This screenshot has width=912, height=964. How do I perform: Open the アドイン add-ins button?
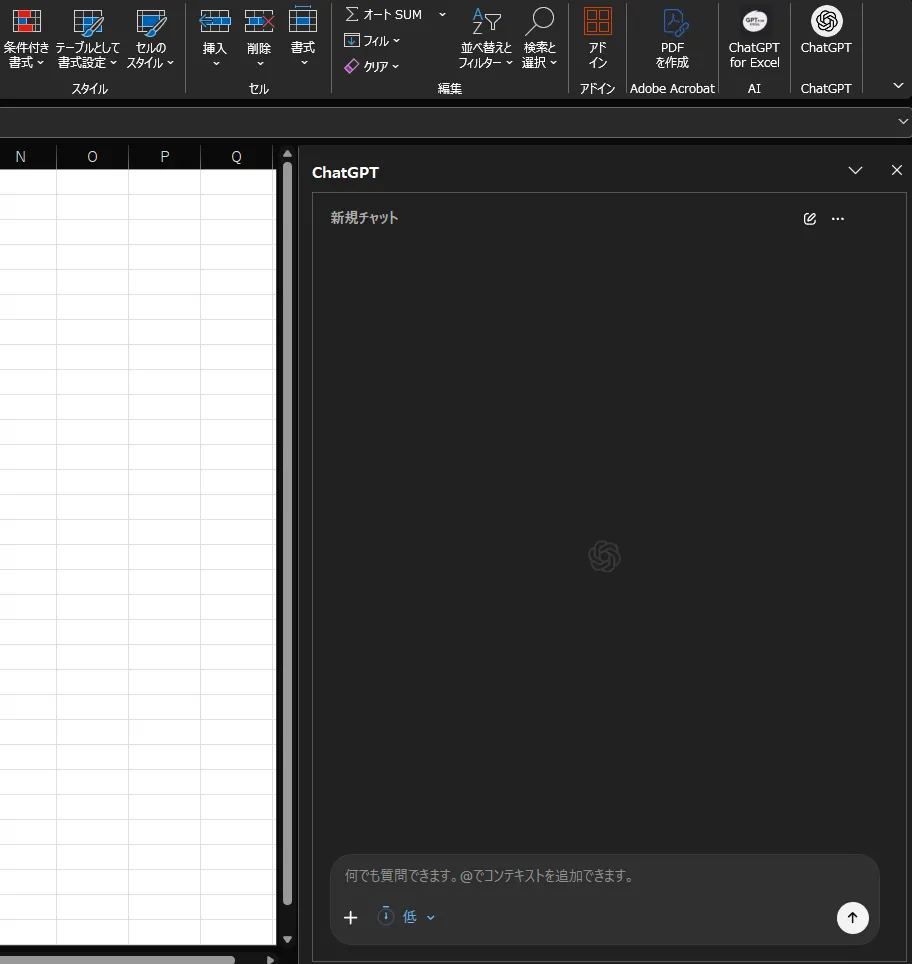pyautogui.click(x=598, y=40)
